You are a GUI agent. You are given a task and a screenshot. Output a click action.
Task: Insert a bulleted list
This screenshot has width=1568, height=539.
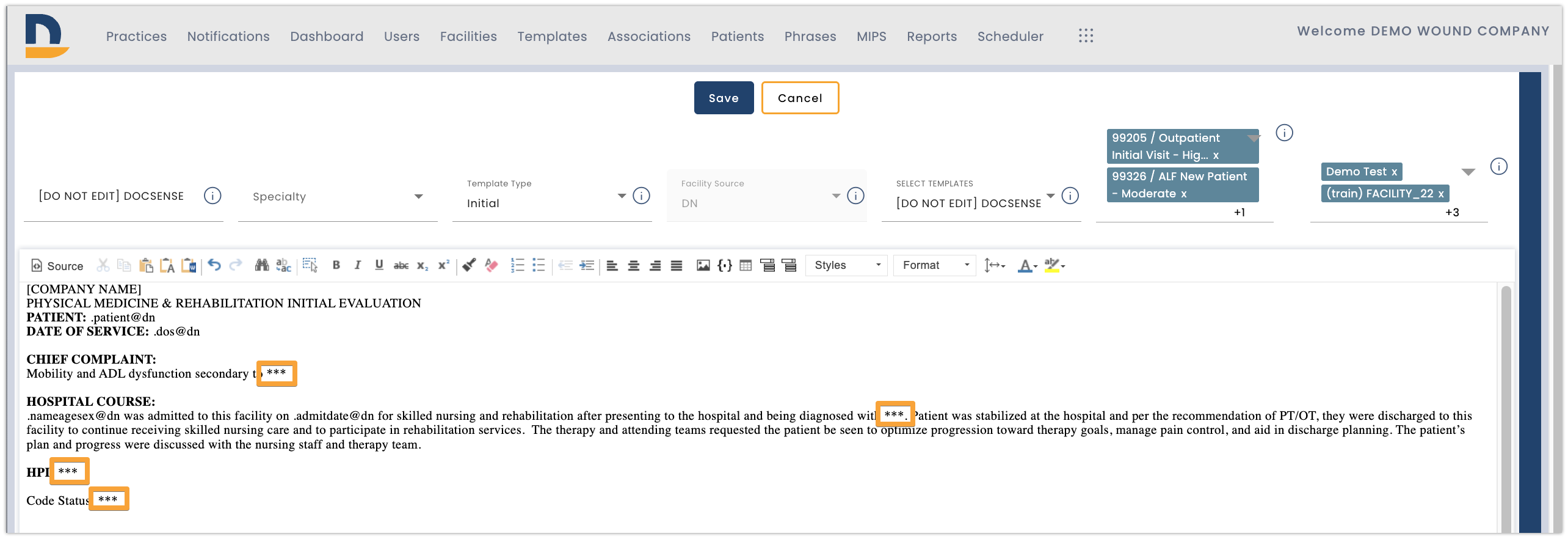[539, 265]
